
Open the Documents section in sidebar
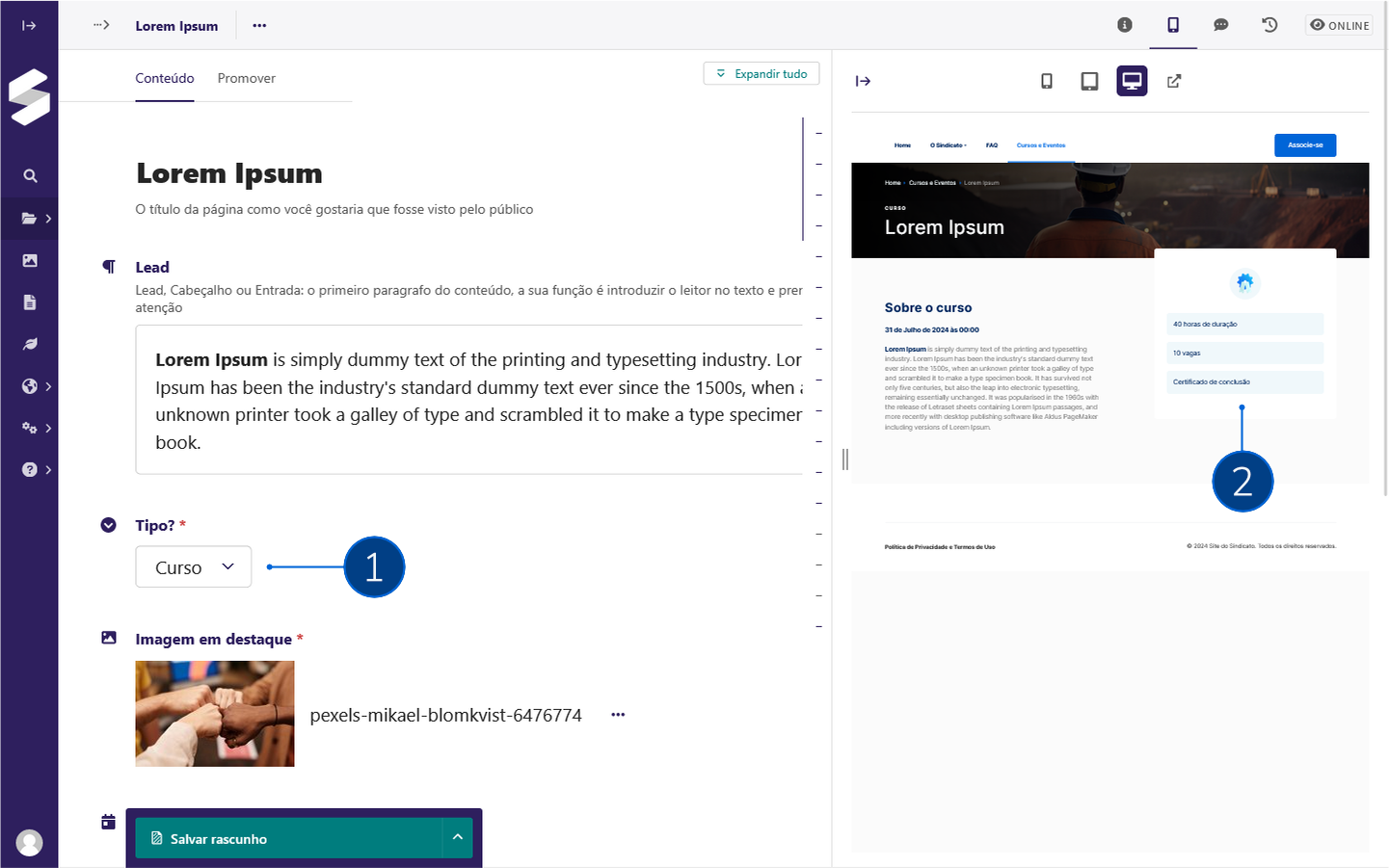click(30, 302)
